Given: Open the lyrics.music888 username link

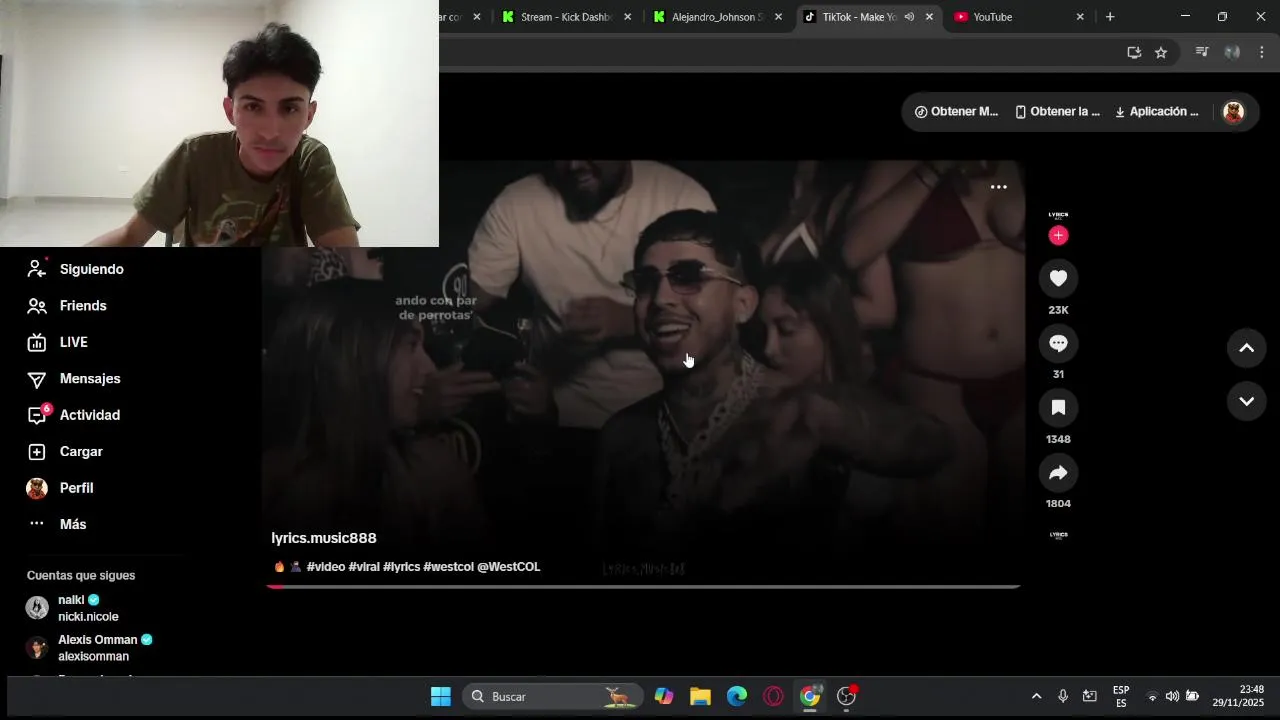Looking at the screenshot, I should tap(323, 538).
